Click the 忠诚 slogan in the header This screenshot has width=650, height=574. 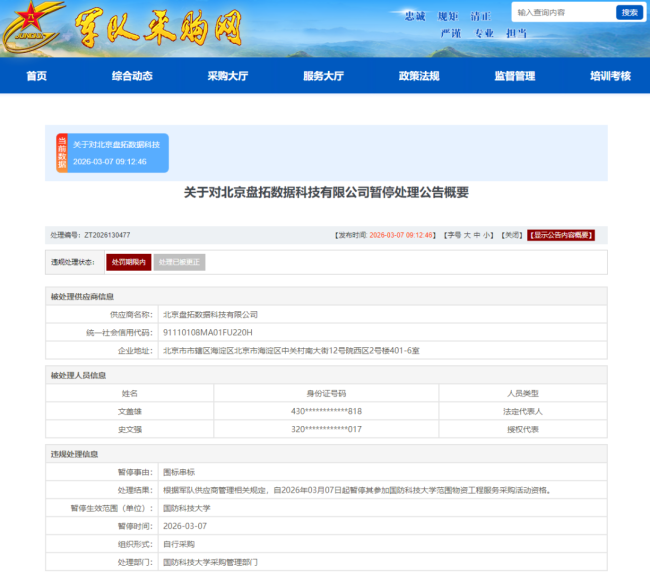tap(415, 16)
